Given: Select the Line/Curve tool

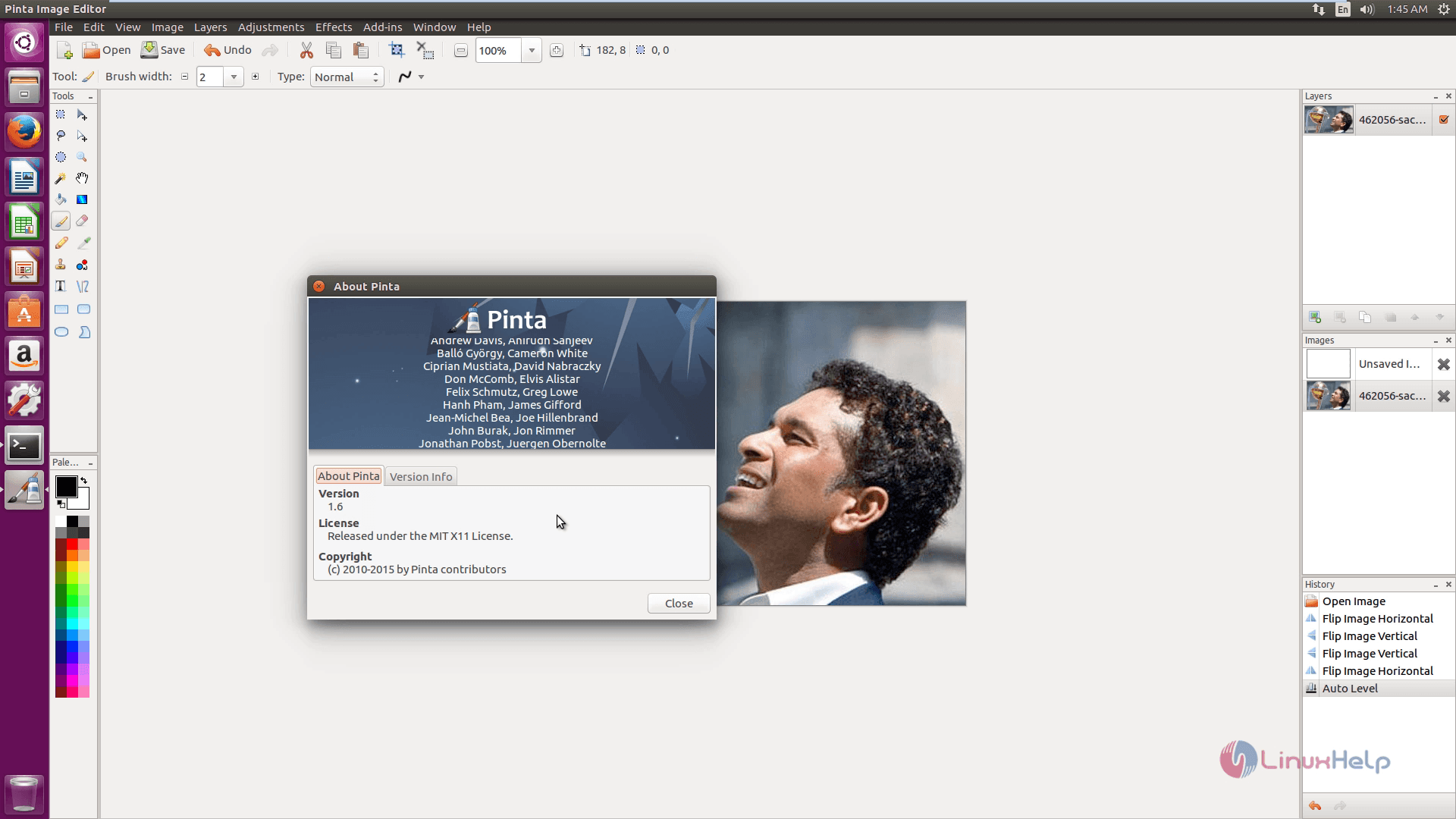Looking at the screenshot, I should [83, 286].
